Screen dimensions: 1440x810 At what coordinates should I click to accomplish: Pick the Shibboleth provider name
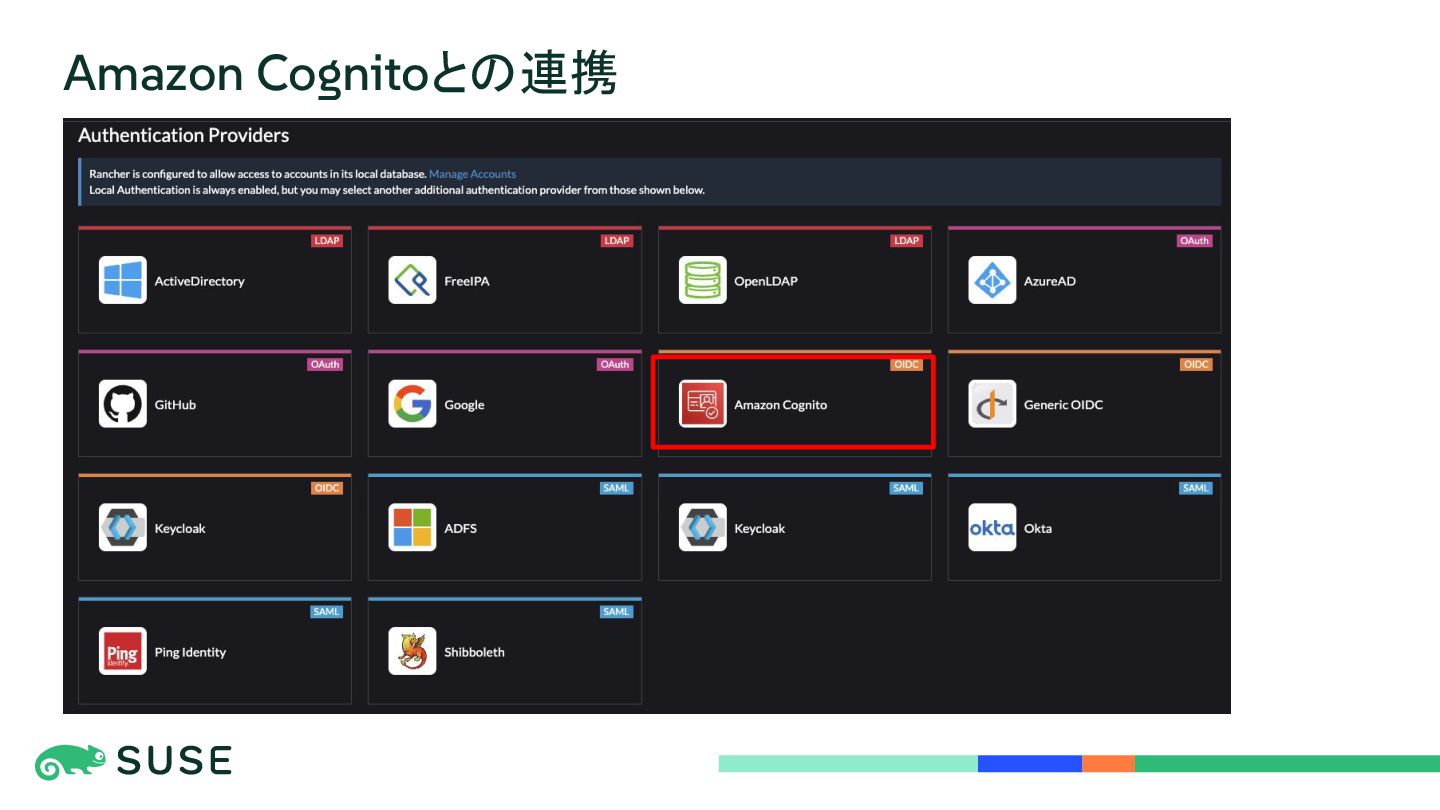[474, 653]
